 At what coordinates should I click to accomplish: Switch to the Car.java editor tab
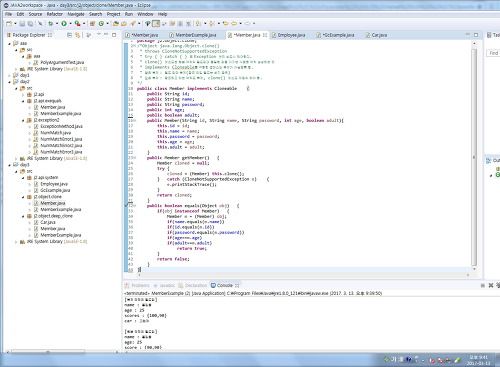coord(376,35)
